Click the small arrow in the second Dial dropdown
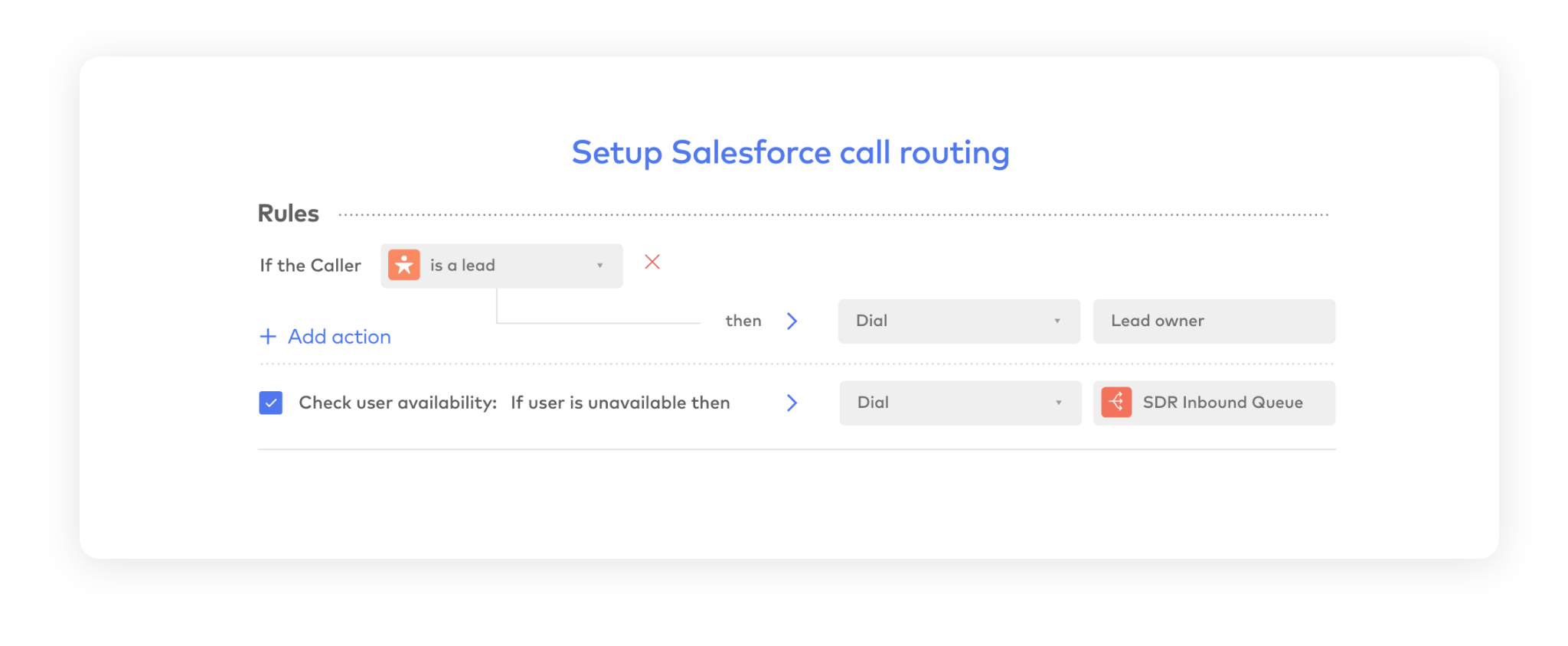 click(x=1059, y=403)
